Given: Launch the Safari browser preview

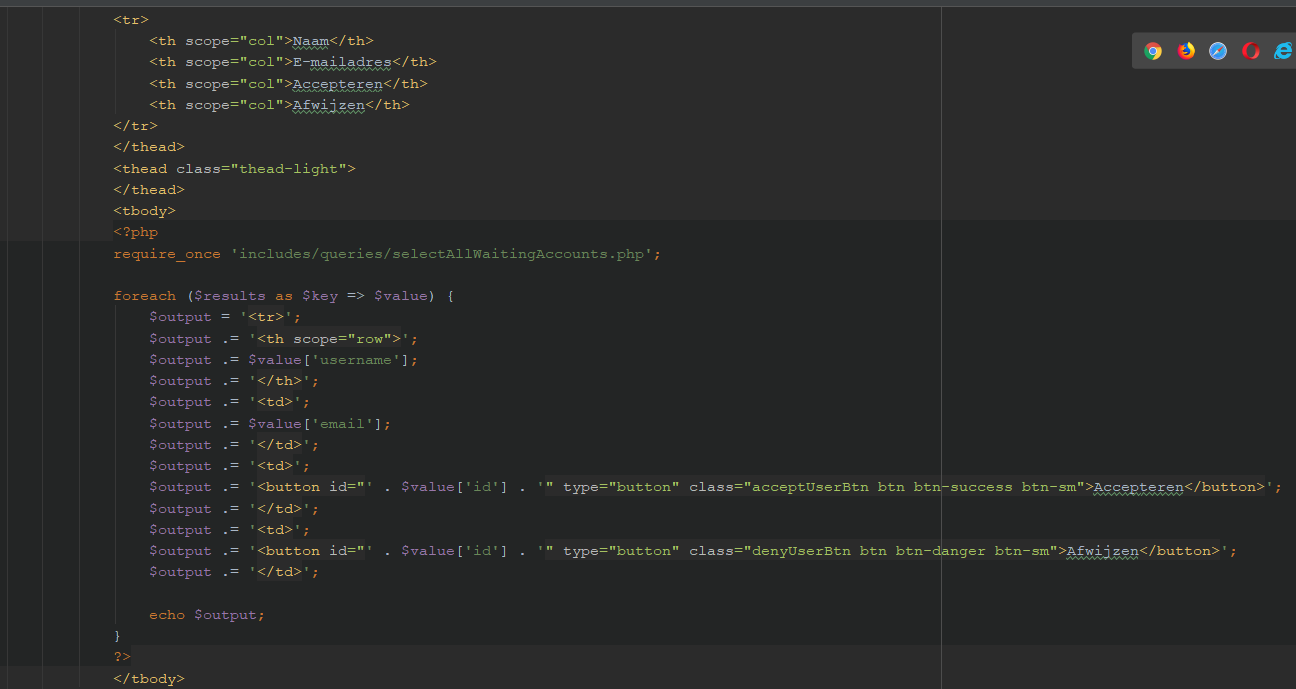Looking at the screenshot, I should coord(1218,51).
